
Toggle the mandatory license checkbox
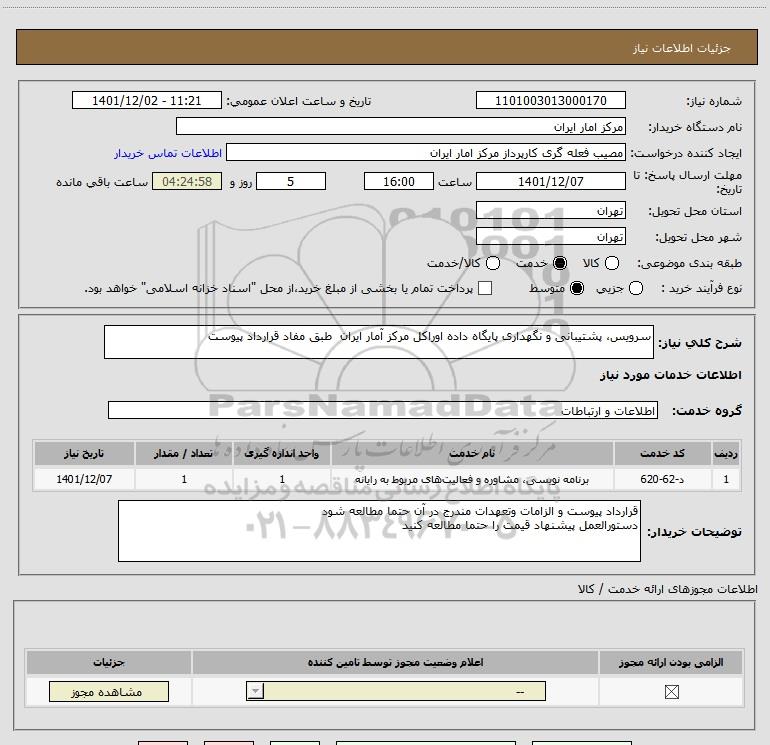[671, 692]
